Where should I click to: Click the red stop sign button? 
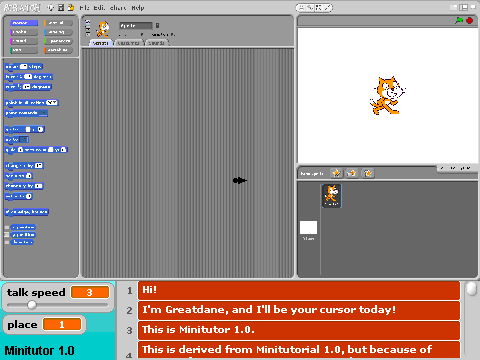(x=469, y=21)
